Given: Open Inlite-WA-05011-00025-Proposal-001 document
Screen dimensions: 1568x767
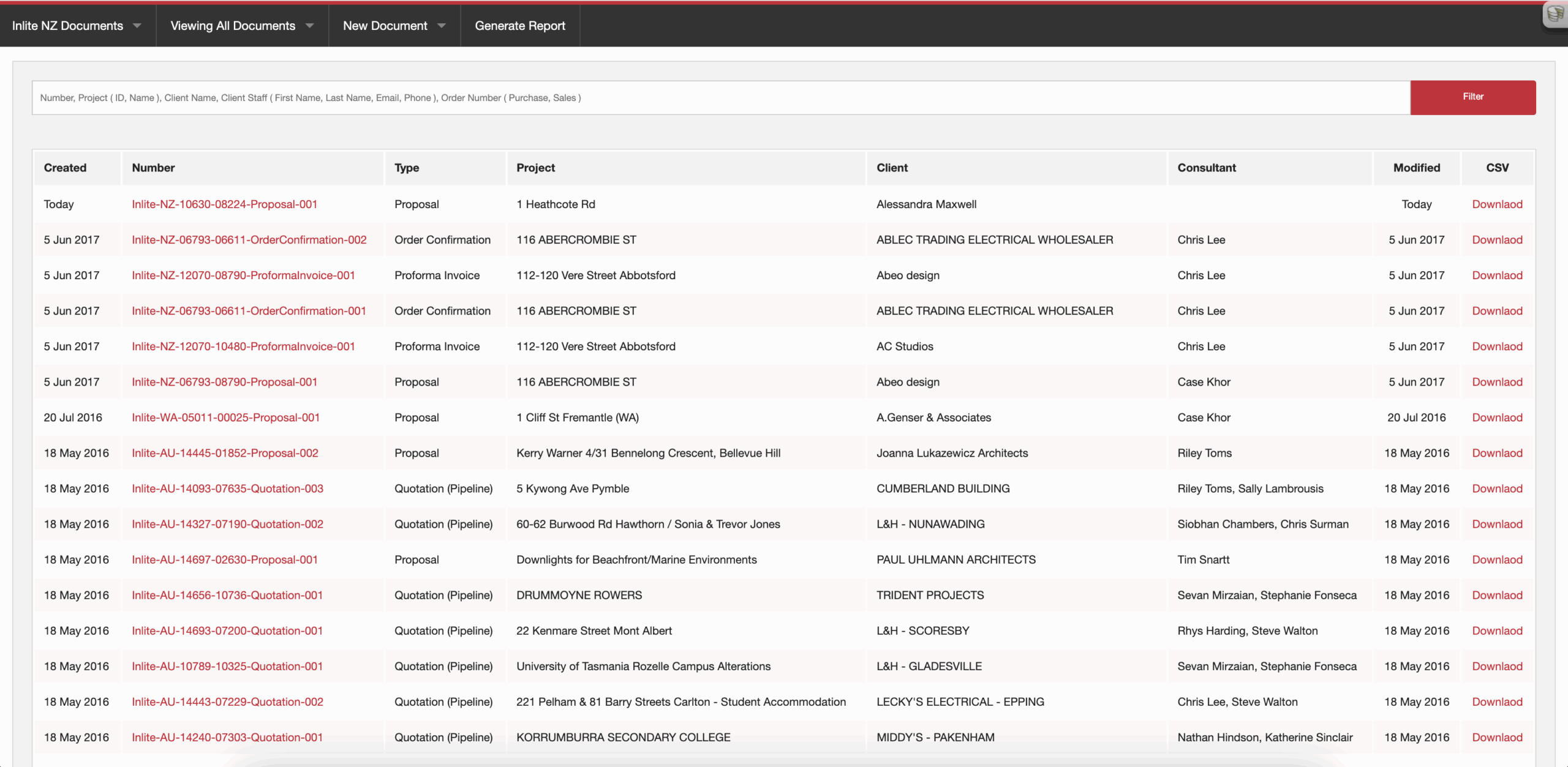Looking at the screenshot, I should (225, 417).
